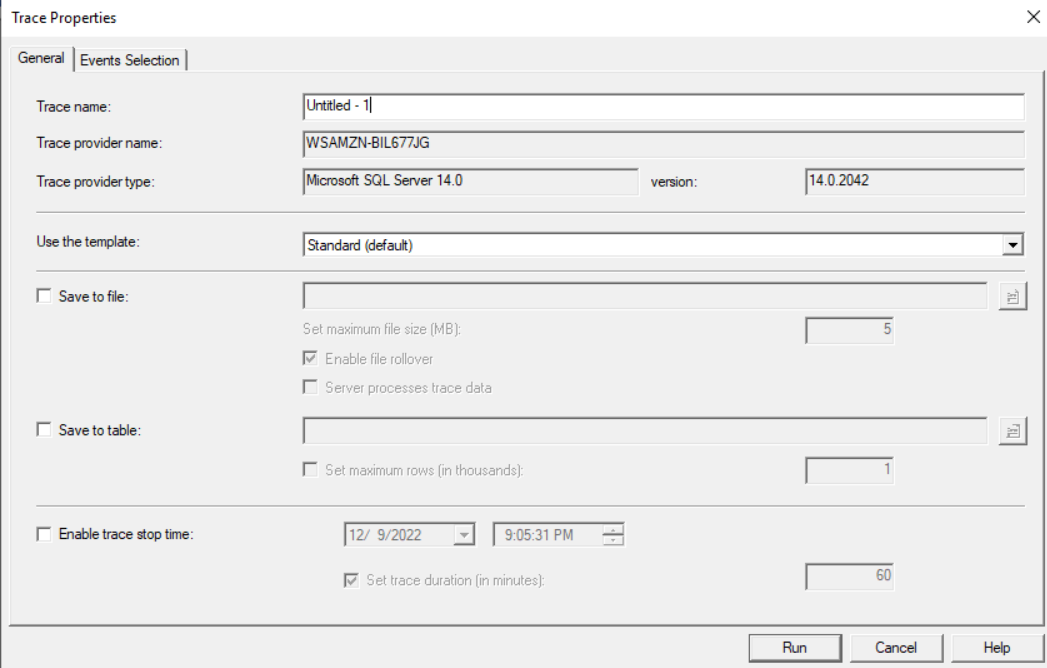This screenshot has height=668, width=1047.
Task: Click the Use the template: label
Action: coord(88,242)
